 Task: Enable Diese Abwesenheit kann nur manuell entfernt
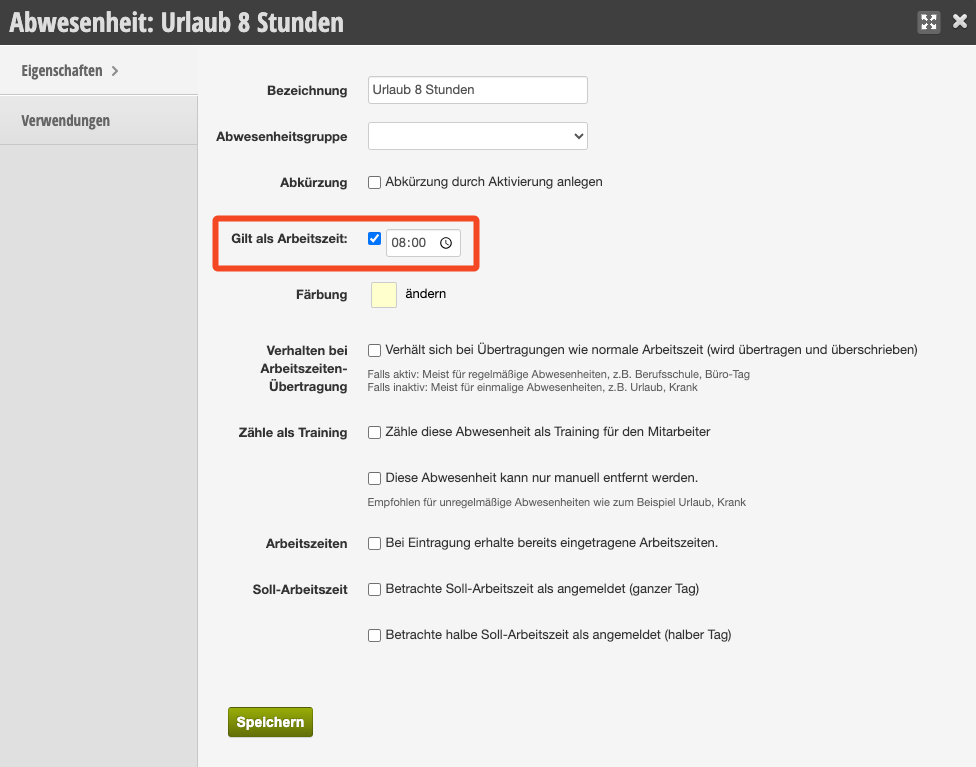374,478
